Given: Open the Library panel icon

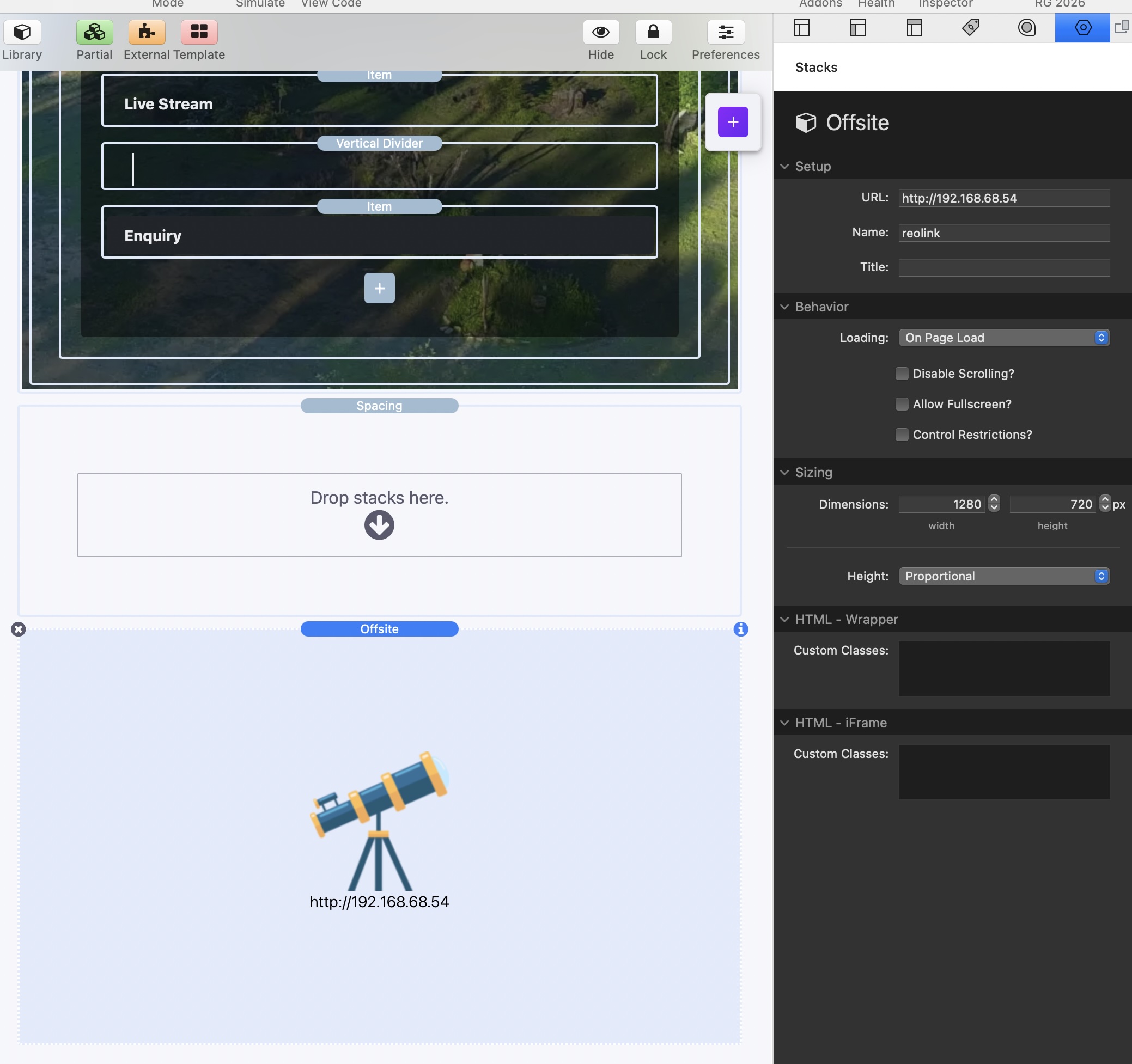Looking at the screenshot, I should [x=22, y=32].
